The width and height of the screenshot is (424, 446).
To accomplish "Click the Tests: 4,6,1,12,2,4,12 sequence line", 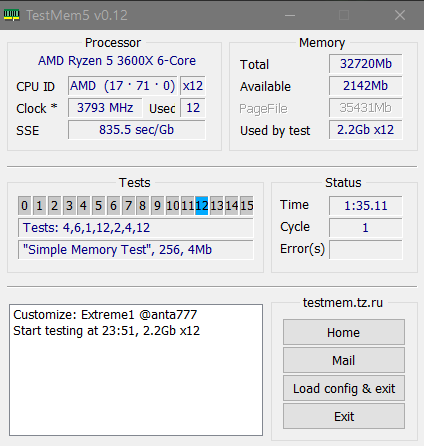I will [x=136, y=228].
